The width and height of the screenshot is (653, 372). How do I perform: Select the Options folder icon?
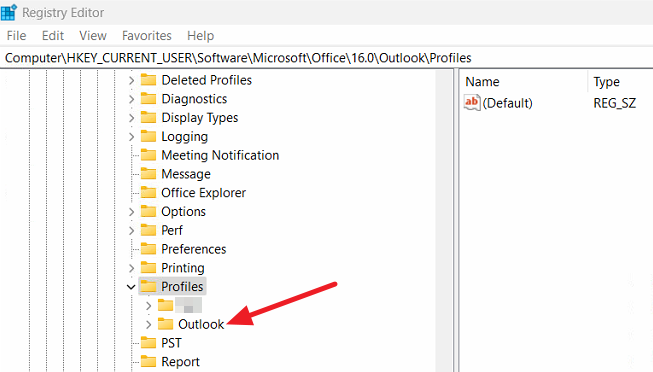click(148, 211)
